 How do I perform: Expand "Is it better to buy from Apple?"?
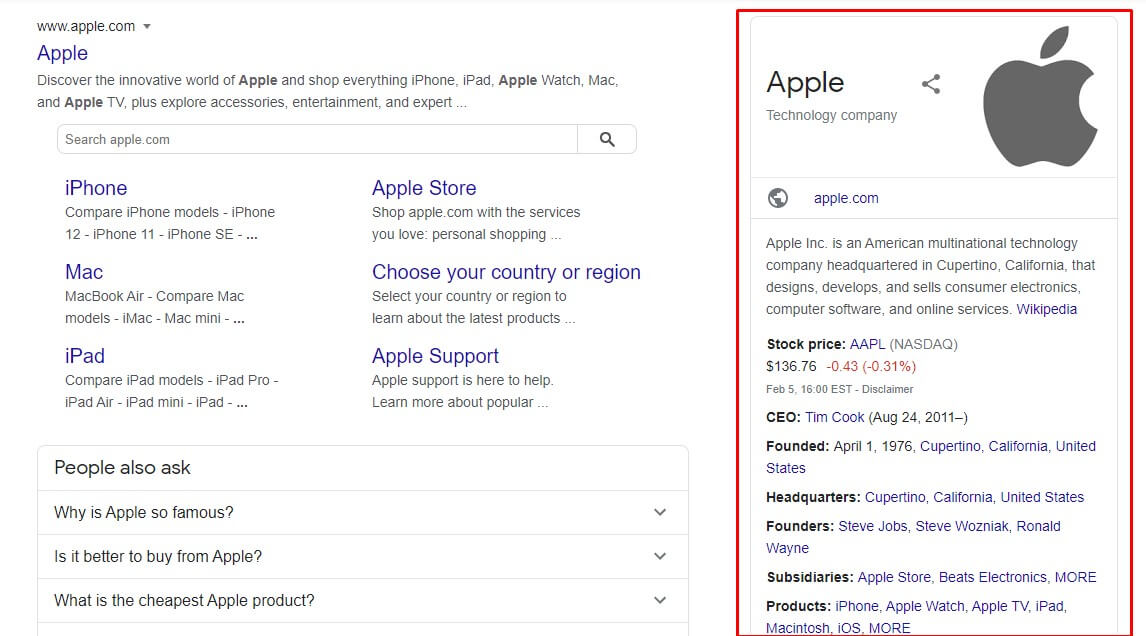(659, 556)
